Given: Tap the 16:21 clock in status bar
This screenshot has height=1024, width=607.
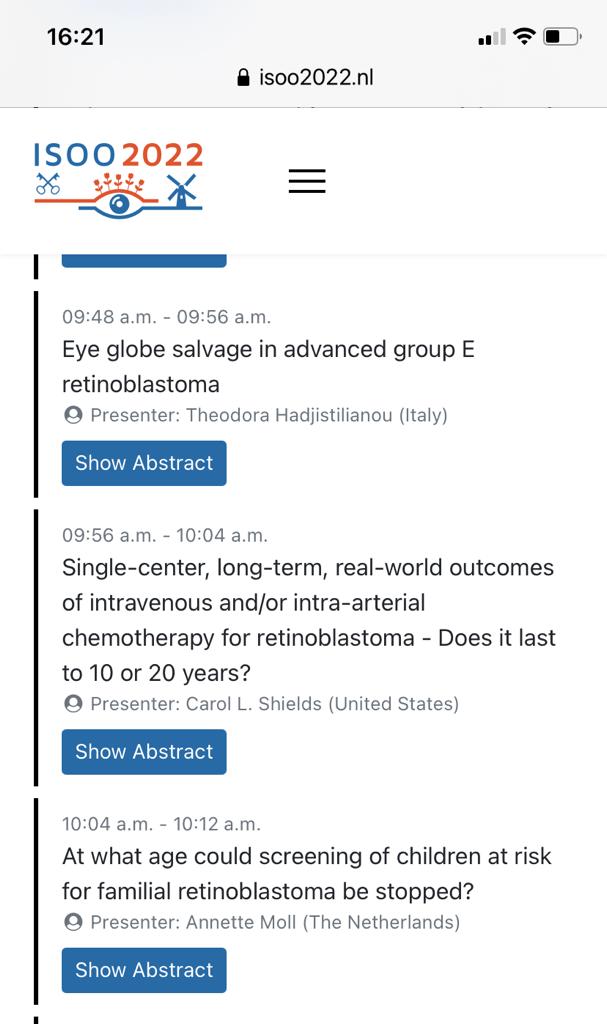Looking at the screenshot, I should point(76,37).
